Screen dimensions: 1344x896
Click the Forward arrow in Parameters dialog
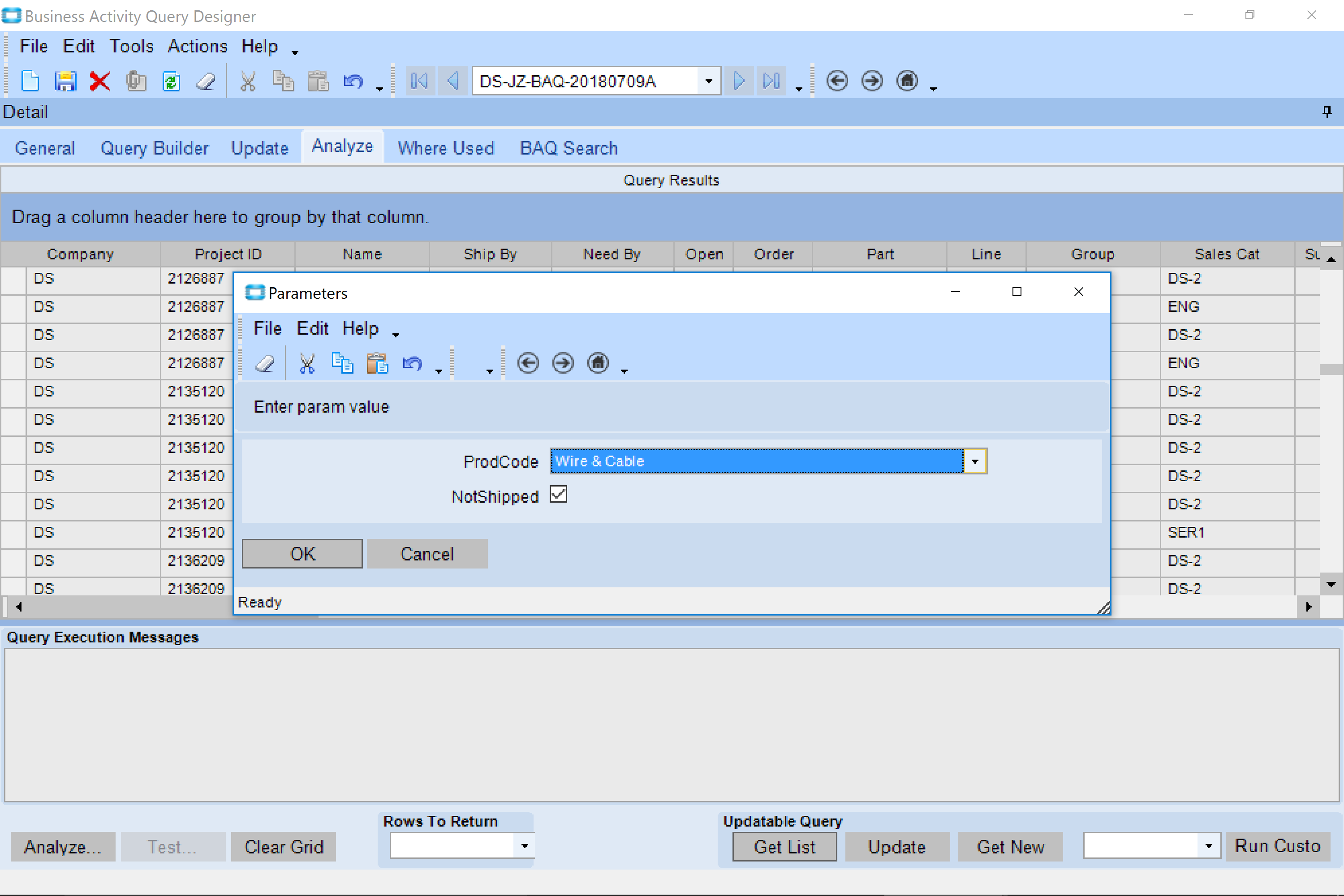click(x=563, y=363)
